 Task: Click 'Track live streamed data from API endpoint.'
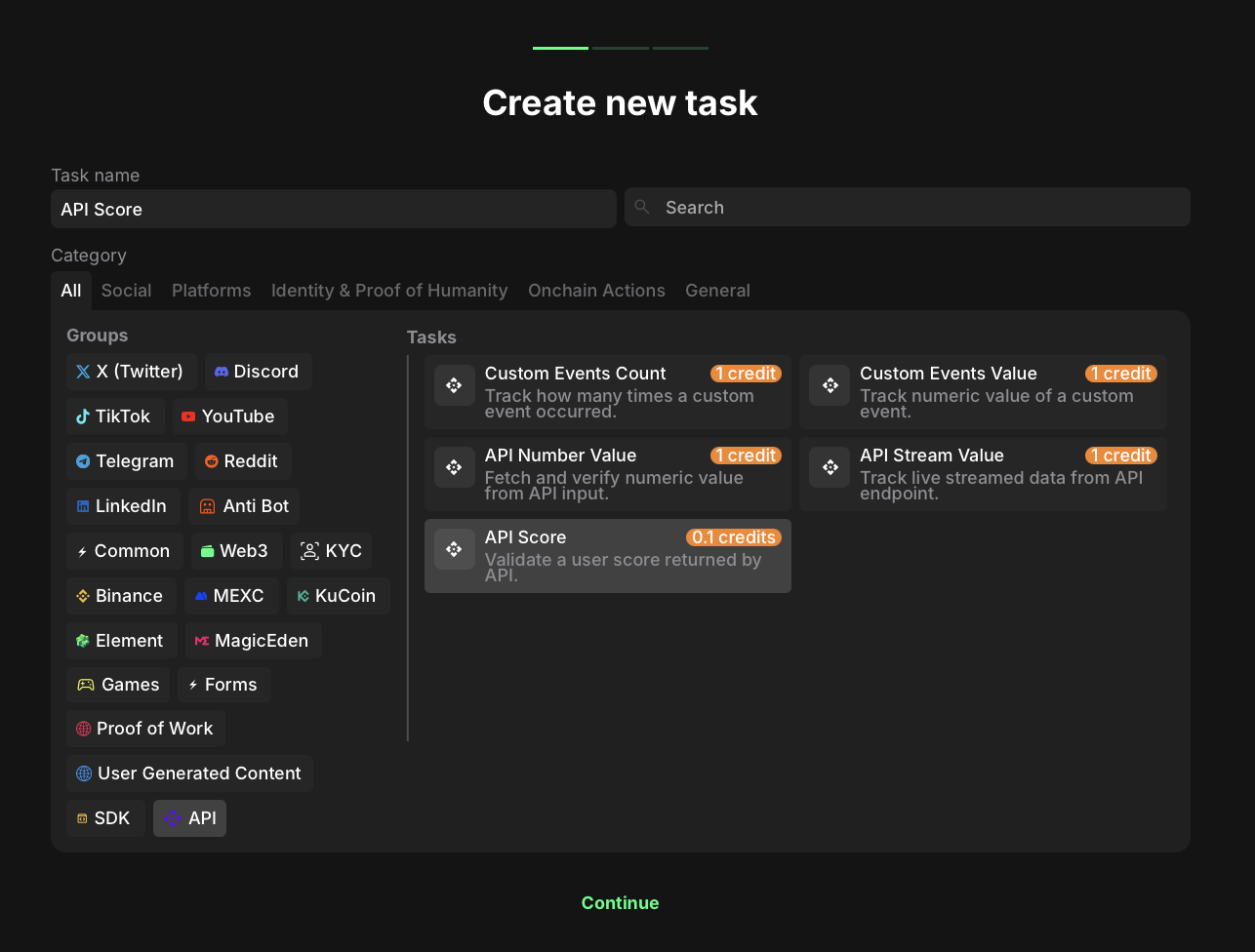tap(1001, 486)
